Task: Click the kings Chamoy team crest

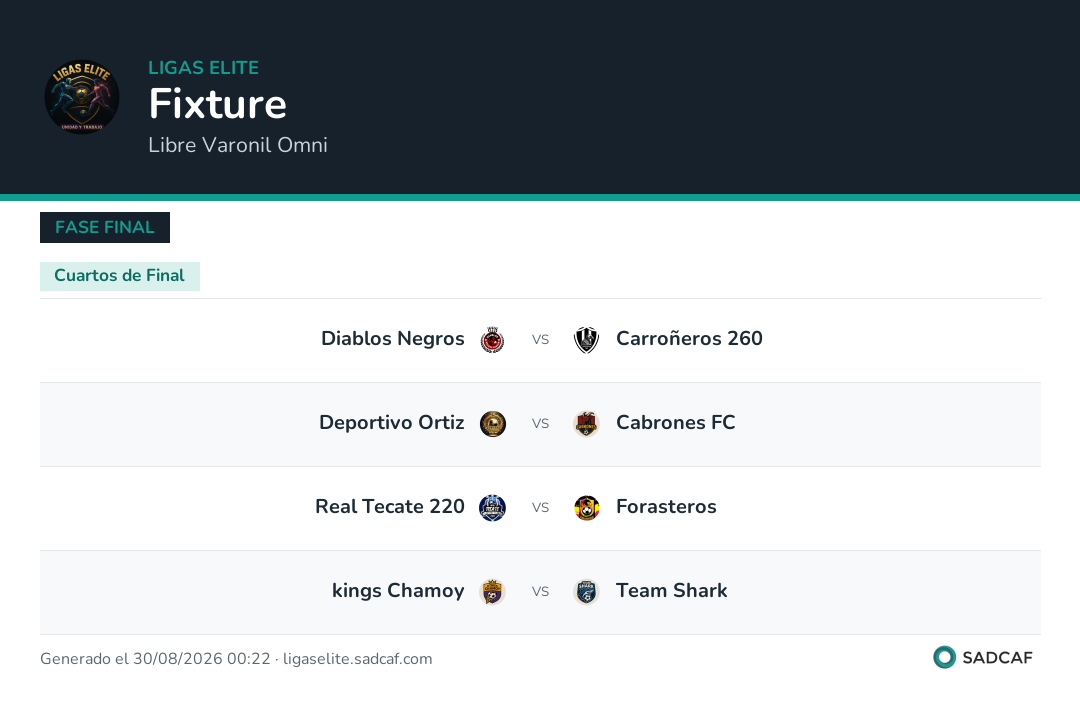Action: (492, 592)
